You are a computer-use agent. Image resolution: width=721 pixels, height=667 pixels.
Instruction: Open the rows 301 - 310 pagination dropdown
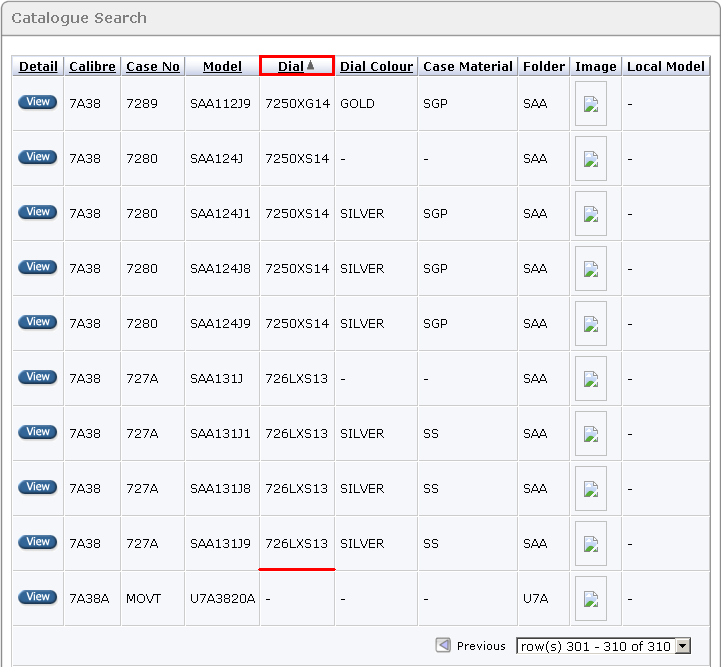point(603,646)
